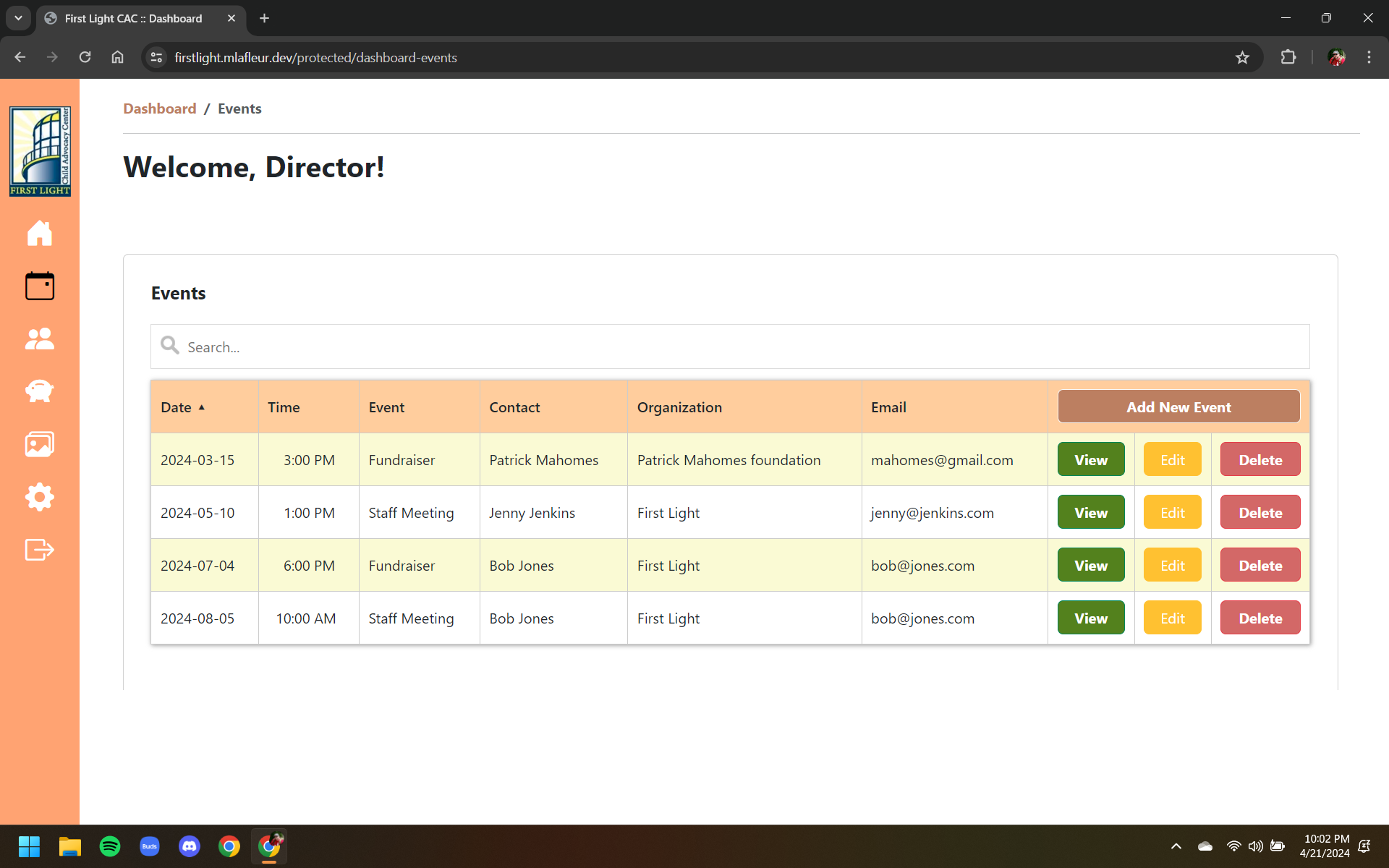The height and width of the screenshot is (868, 1389).
Task: Open the image gallery sidebar icon
Action: (40, 444)
